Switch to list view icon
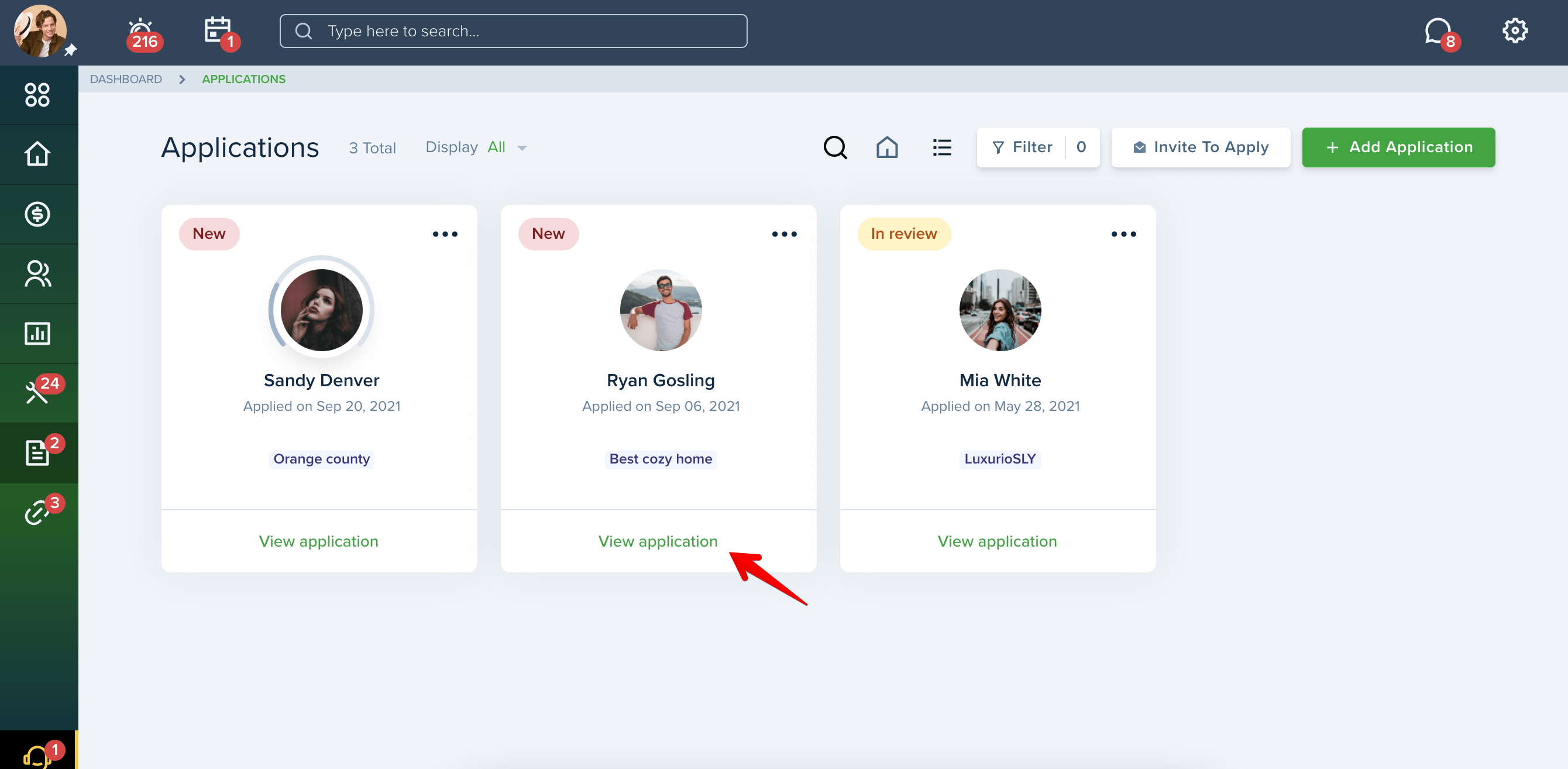The width and height of the screenshot is (1568, 769). pos(941,147)
